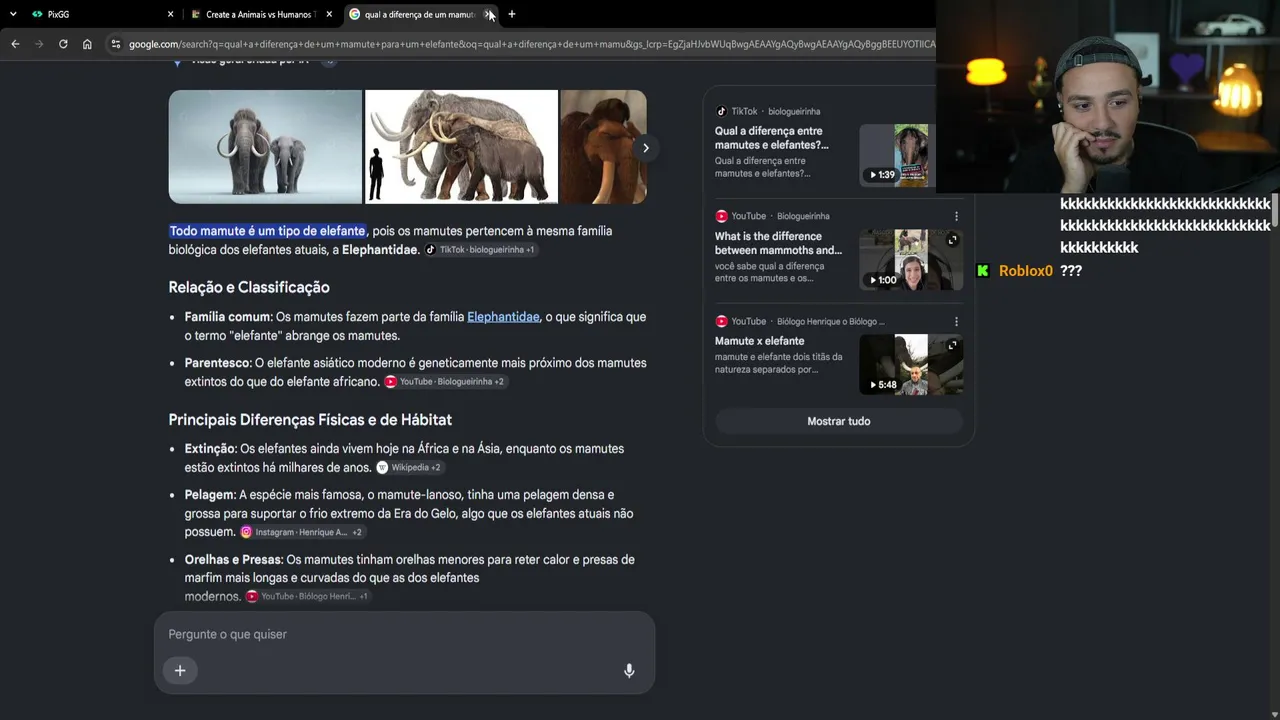This screenshot has height=720, width=1280.
Task: Open the YouTube Biologueirinha +2 source chip
Action: pyautogui.click(x=446, y=382)
